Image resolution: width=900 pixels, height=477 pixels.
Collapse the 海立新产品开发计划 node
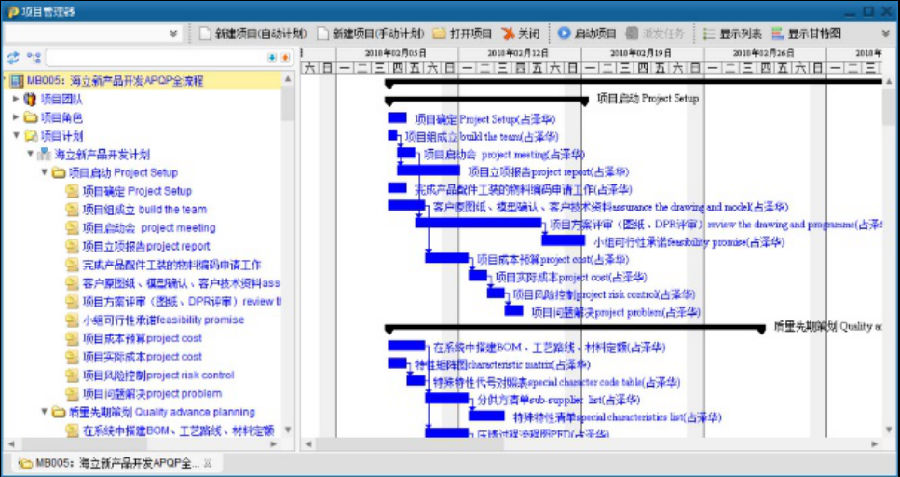pyautogui.click(x=30, y=154)
